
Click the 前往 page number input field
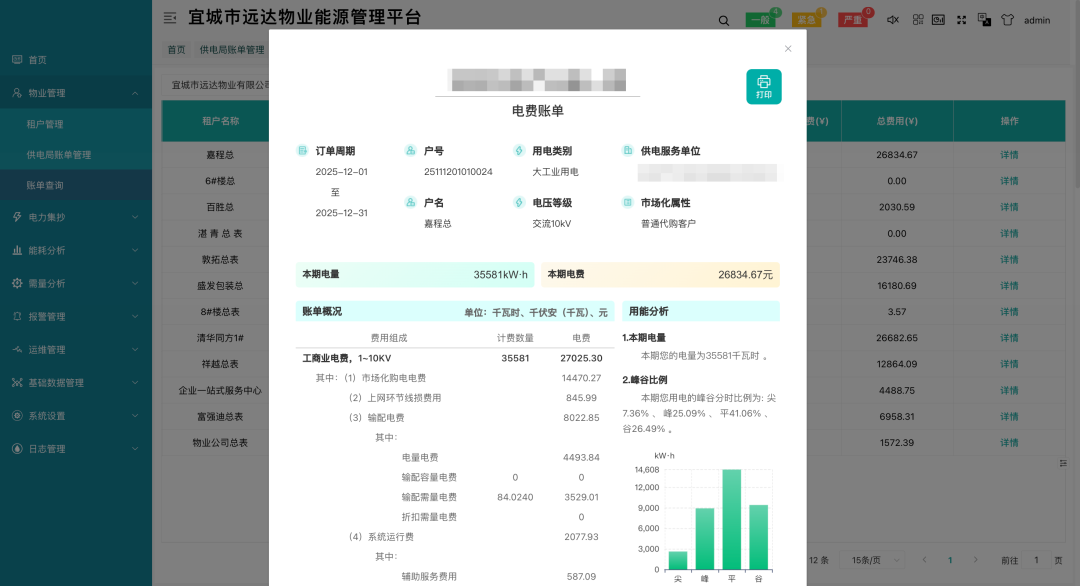(1037, 560)
